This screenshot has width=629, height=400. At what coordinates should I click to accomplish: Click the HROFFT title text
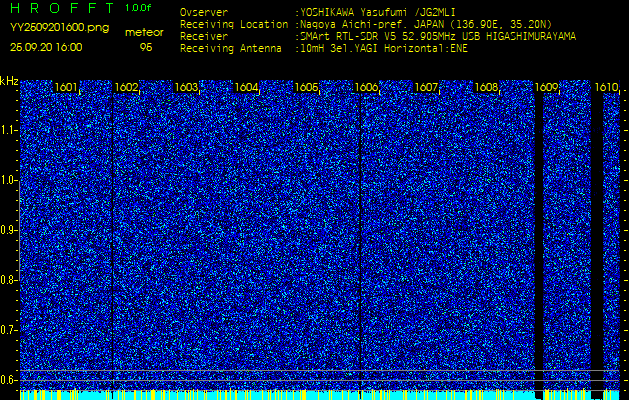point(62,8)
